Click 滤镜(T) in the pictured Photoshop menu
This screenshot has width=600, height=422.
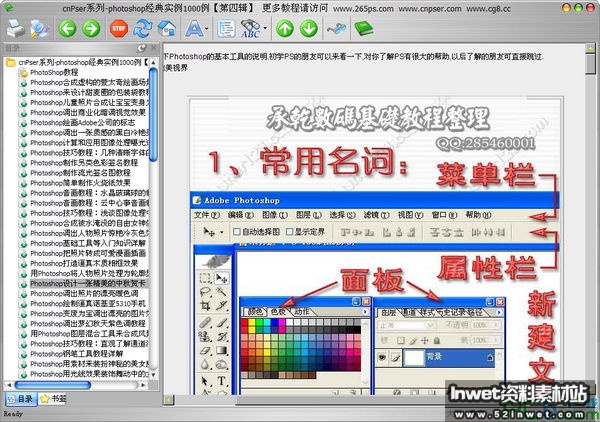tap(376, 215)
